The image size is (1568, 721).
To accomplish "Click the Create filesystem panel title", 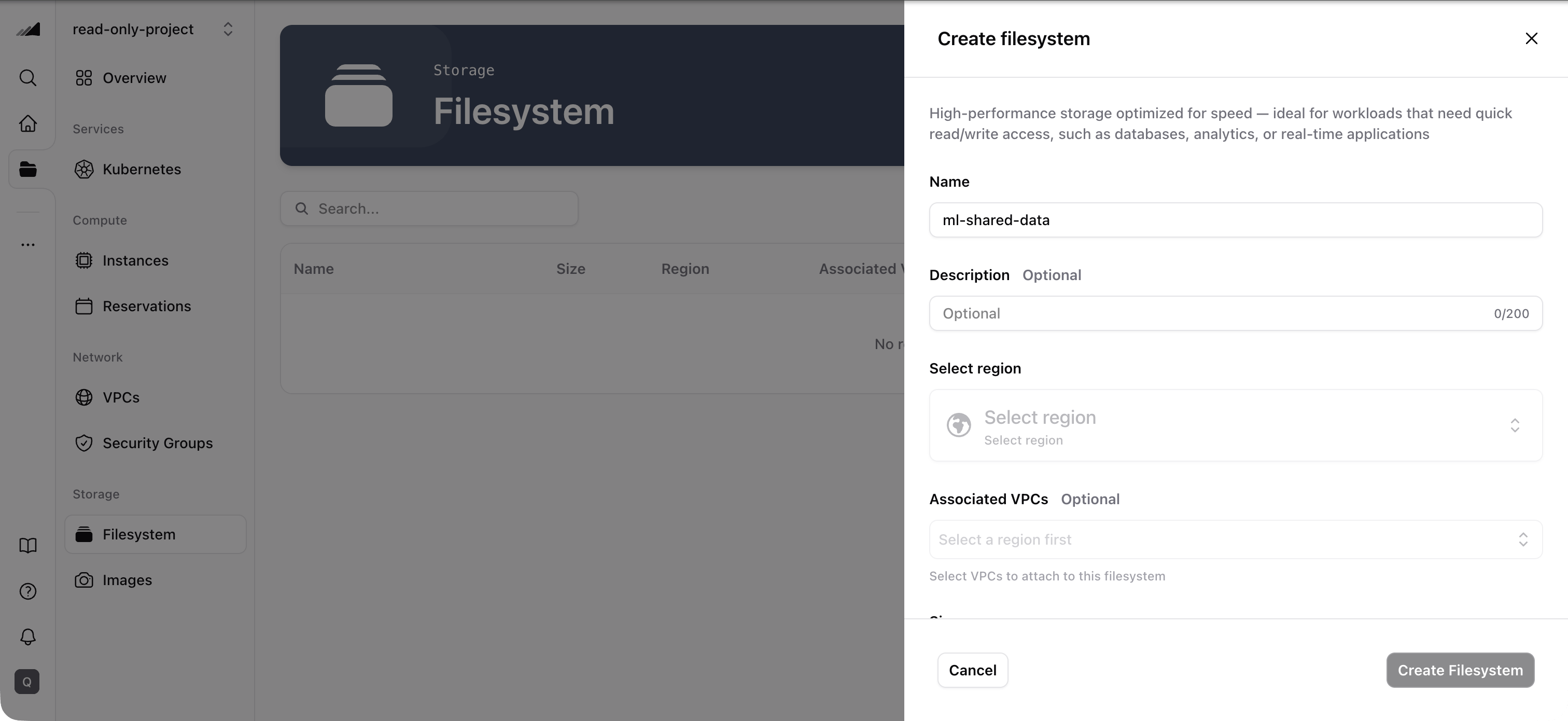I will 1014,38.
